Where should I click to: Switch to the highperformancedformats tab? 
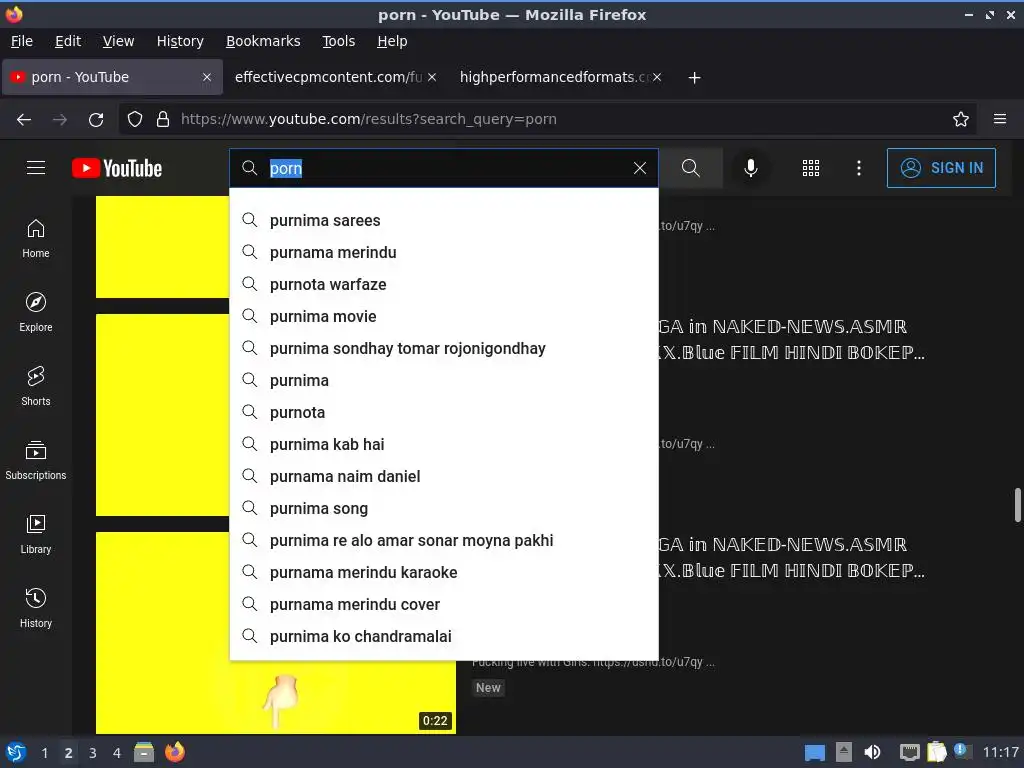pyautogui.click(x=554, y=77)
